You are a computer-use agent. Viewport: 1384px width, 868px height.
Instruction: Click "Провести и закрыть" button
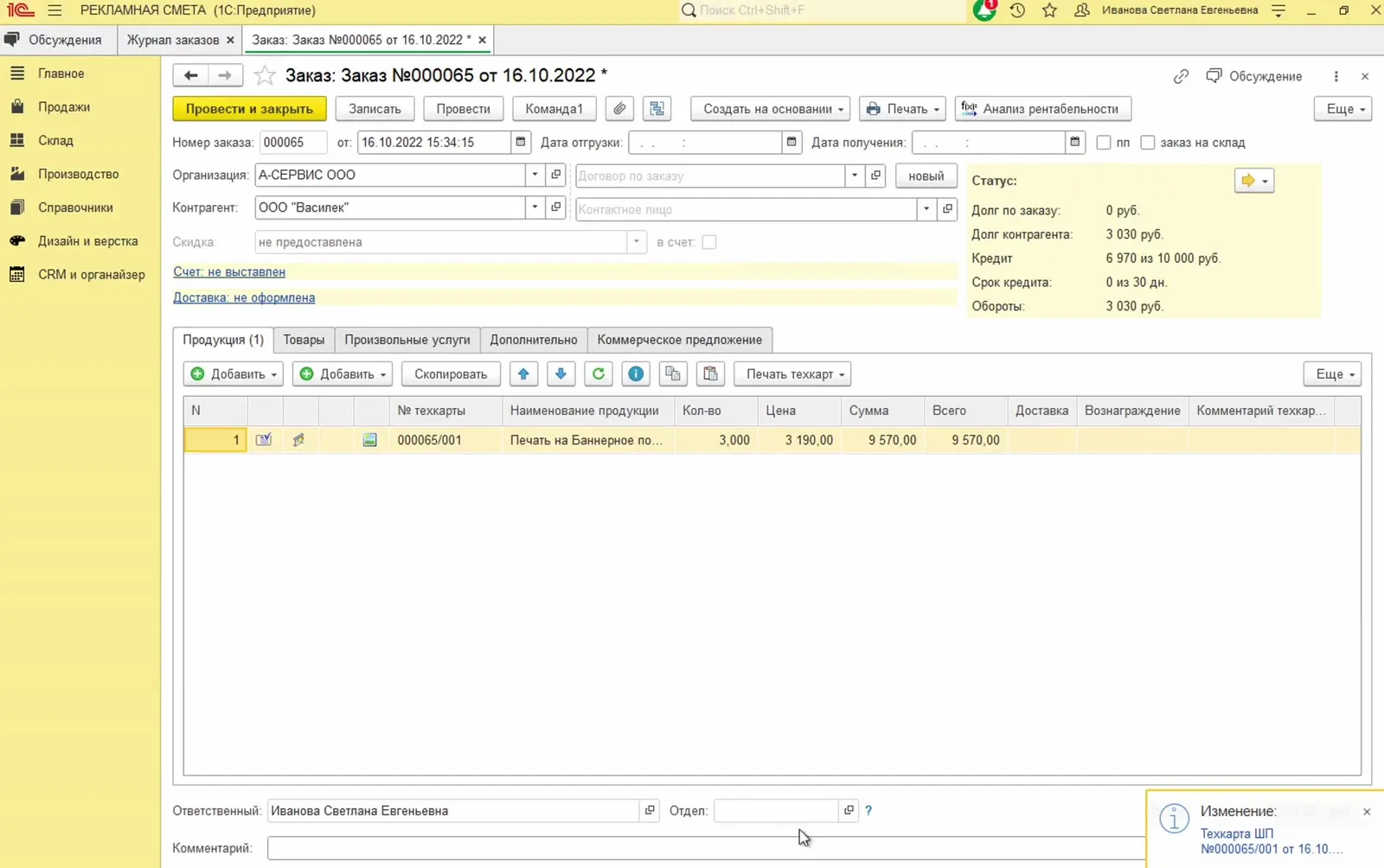pyautogui.click(x=249, y=109)
